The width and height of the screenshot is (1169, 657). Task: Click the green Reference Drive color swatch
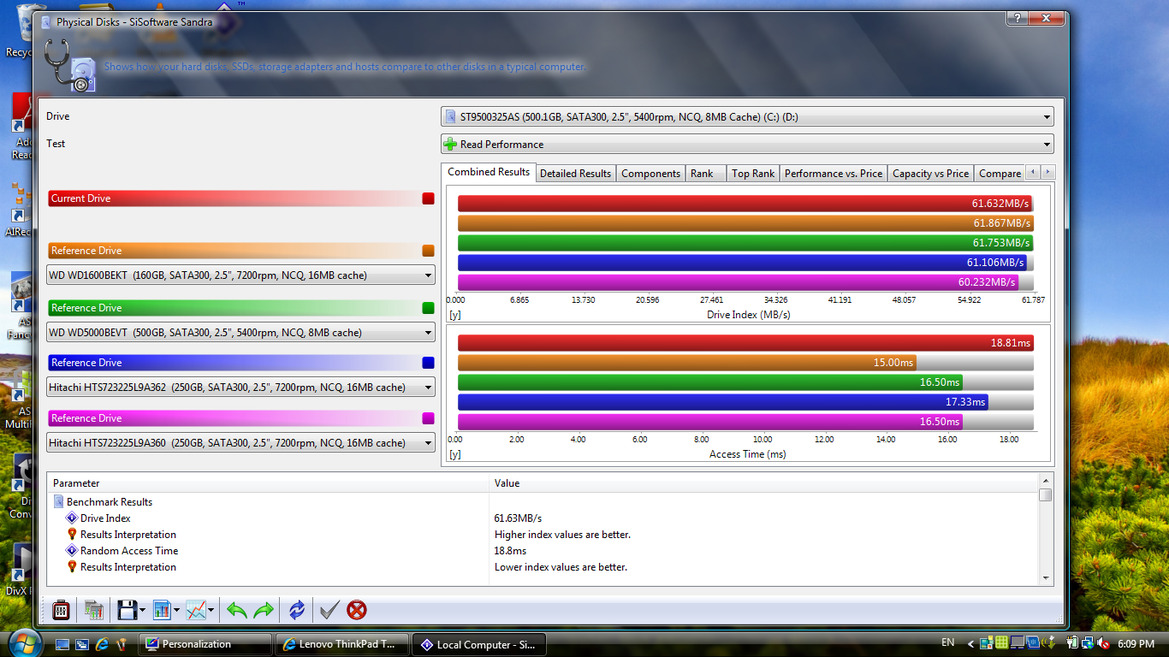428,308
